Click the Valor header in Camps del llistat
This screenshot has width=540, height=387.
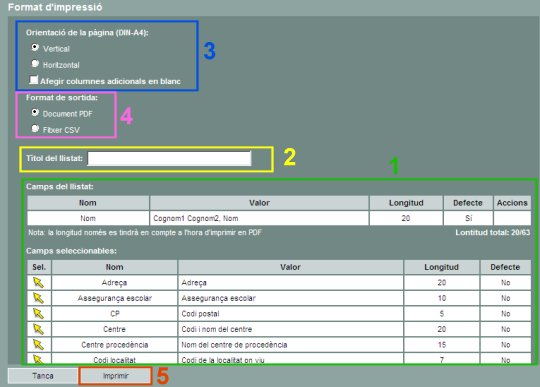click(x=259, y=203)
